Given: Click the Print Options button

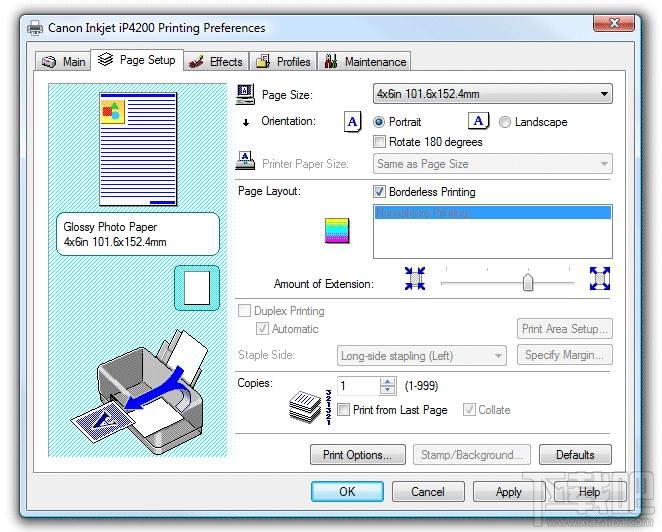Looking at the screenshot, I should pos(358,455).
